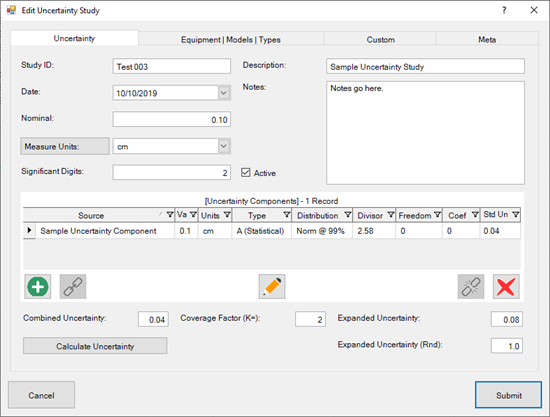This screenshot has width=550, height=417.
Task: Select the 'Norm @ 99%' distribution cell
Action: click(x=322, y=231)
